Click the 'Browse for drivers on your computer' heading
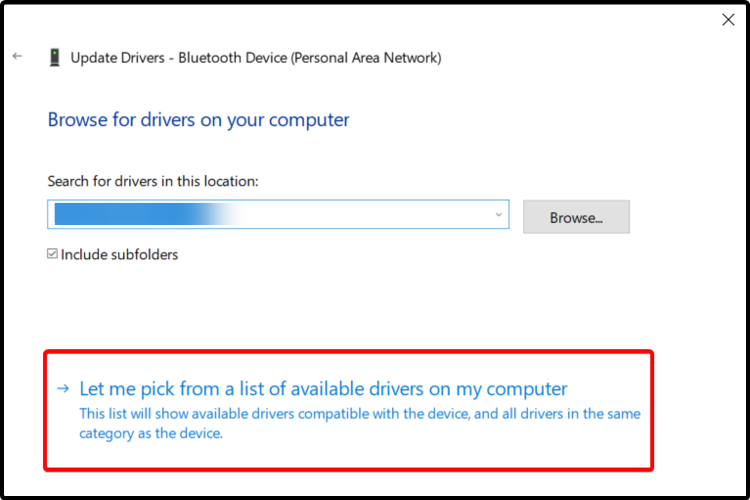The width and height of the screenshot is (750, 500). [198, 120]
